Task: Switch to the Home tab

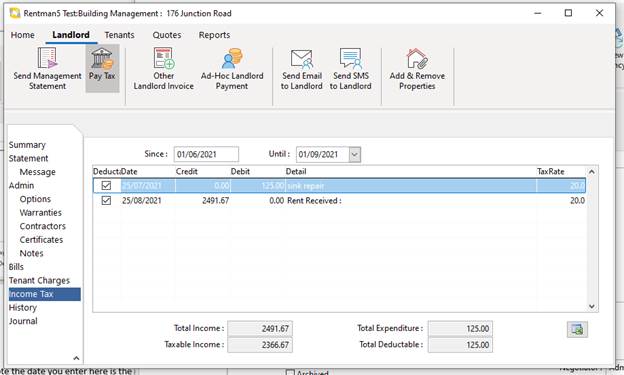Action: [23, 35]
